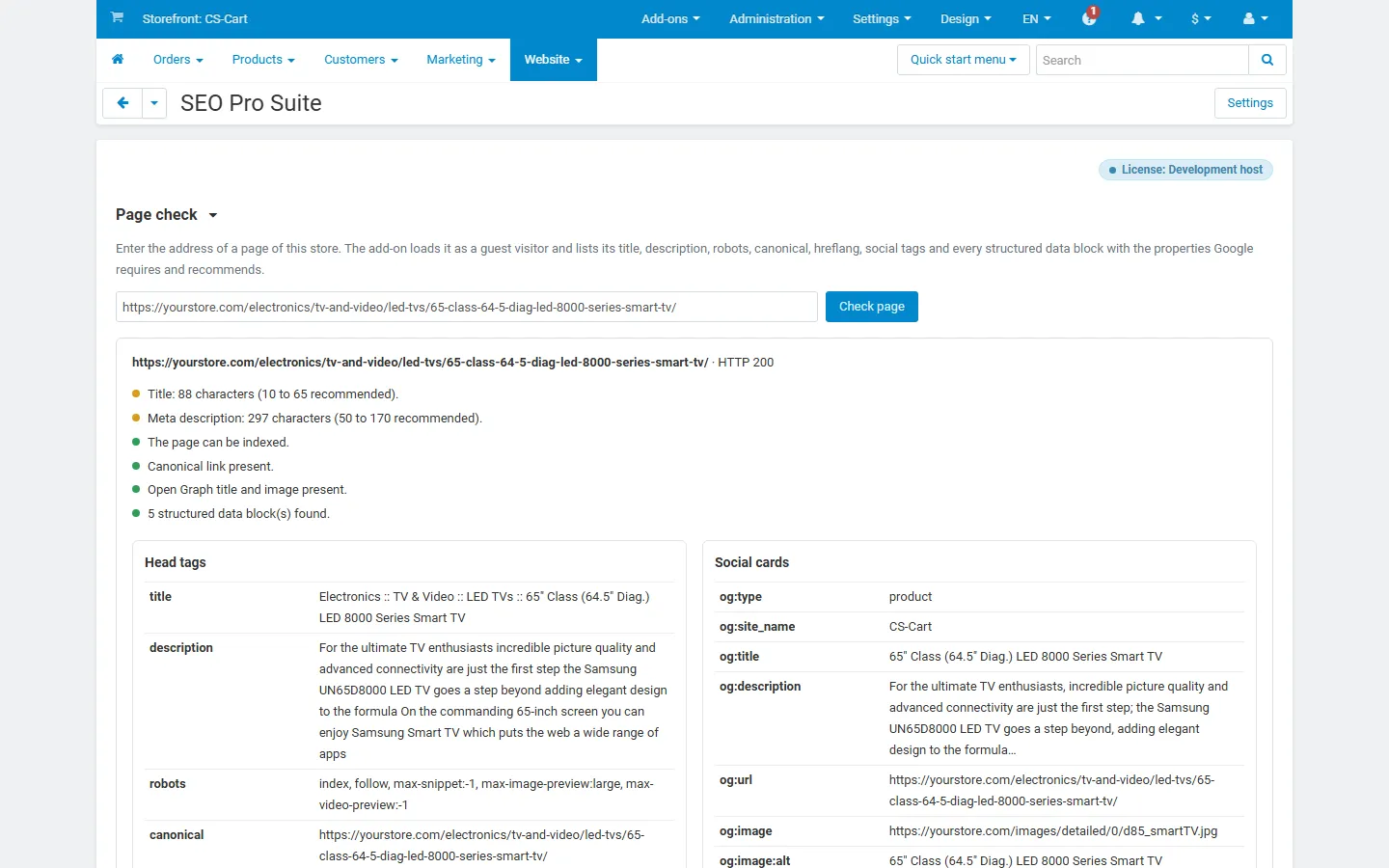Click 'Open Graph title and image present.'
Image resolution: width=1389 pixels, height=868 pixels.
(x=247, y=490)
